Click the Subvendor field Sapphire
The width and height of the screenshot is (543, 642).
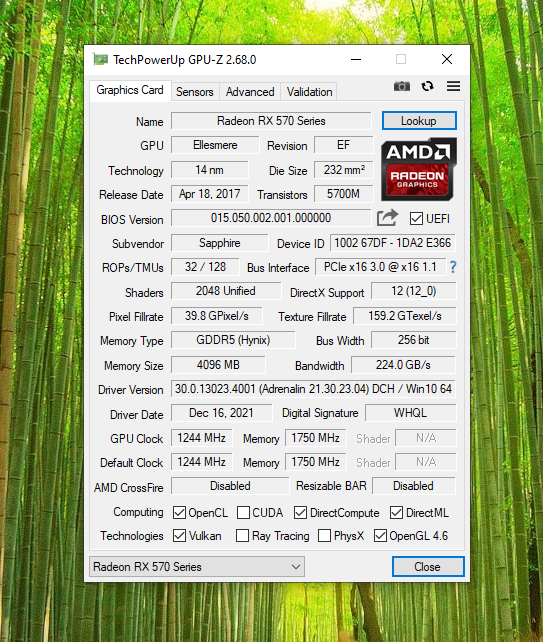point(219,243)
